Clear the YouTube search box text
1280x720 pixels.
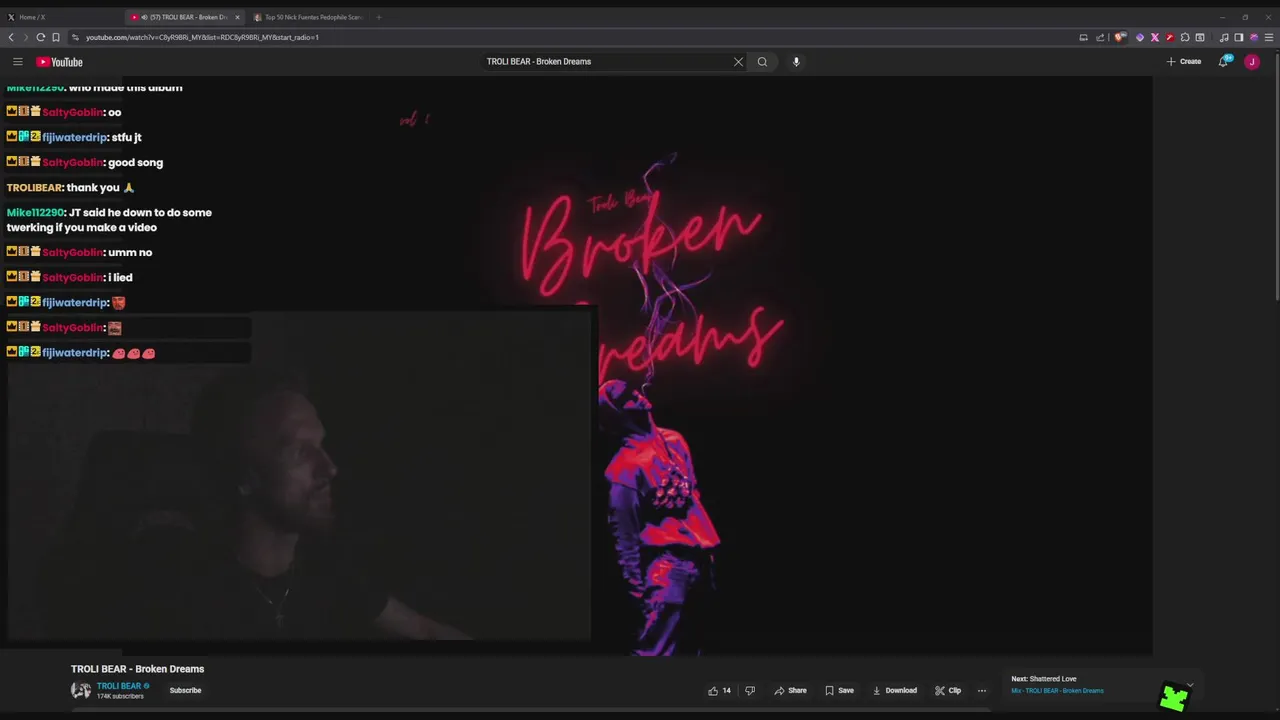[738, 62]
